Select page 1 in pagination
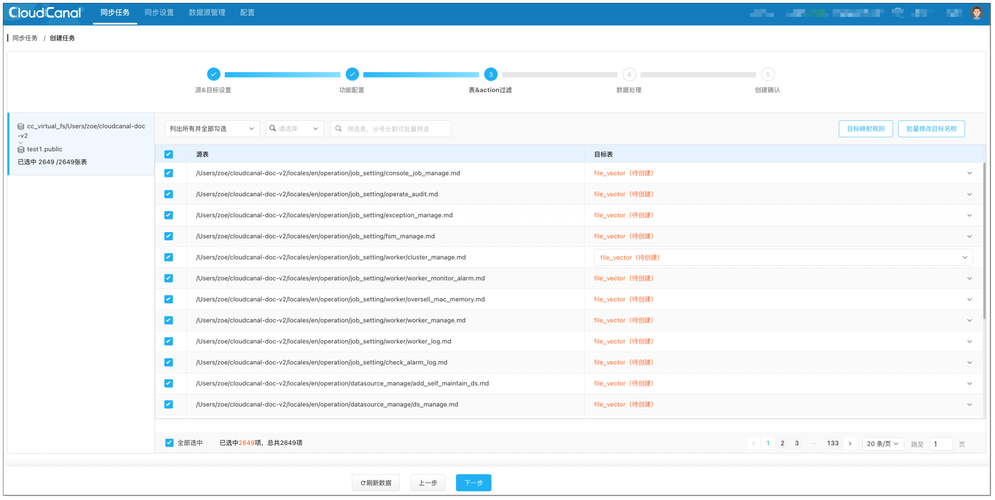Viewport: 995px width, 500px height. 768,444
